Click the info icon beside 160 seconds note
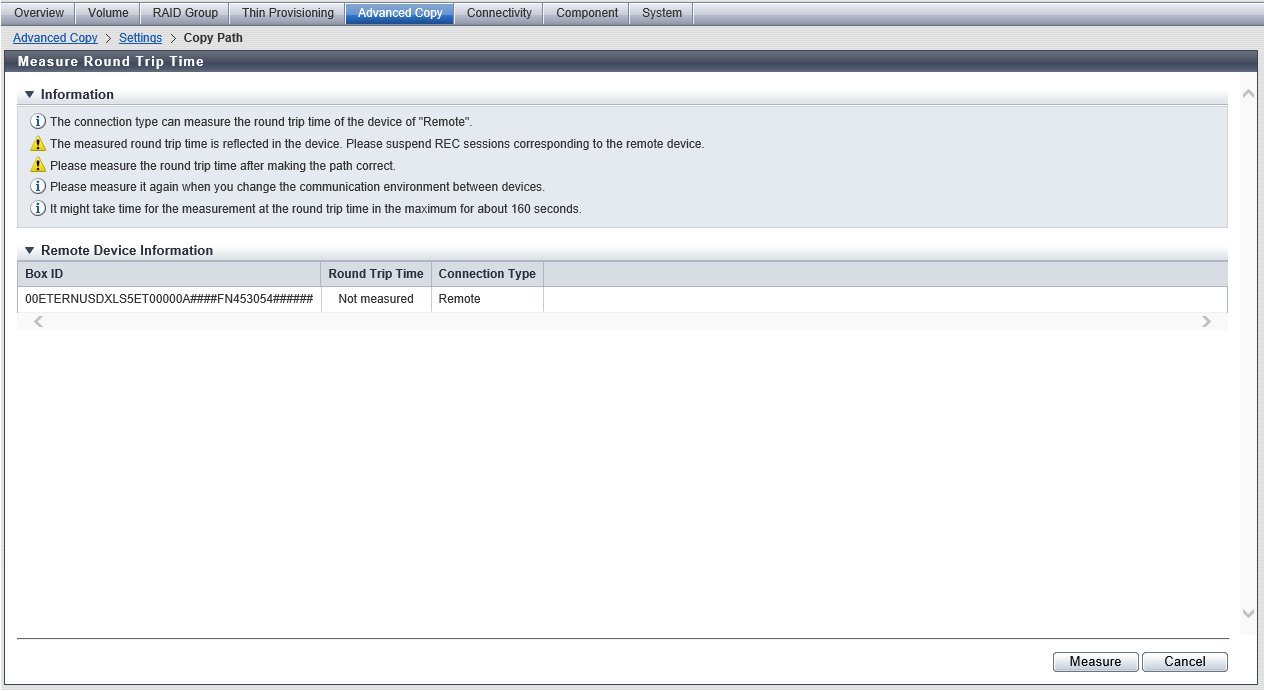This screenshot has width=1264, height=691. tap(38, 209)
